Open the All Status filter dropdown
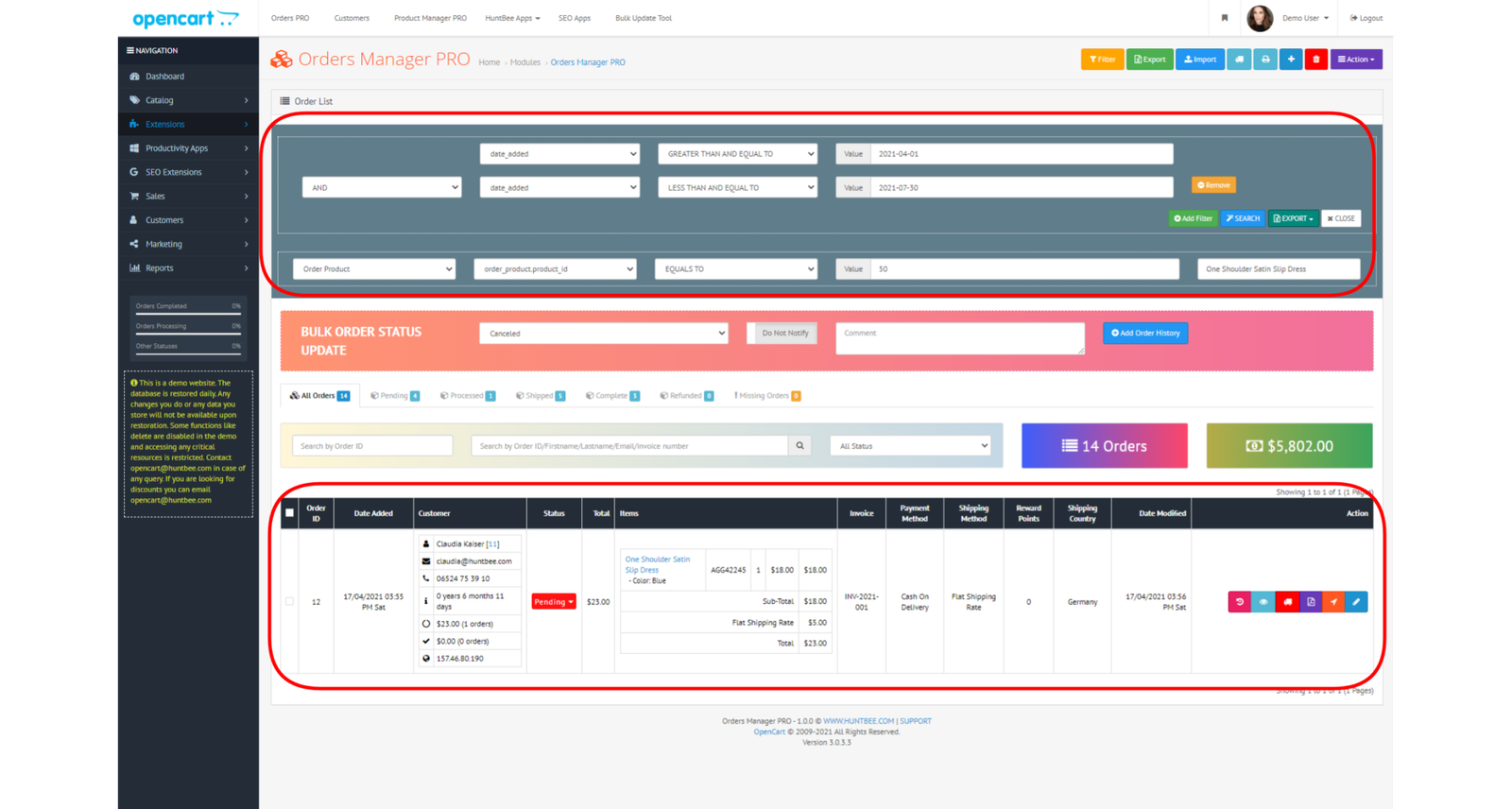Viewport: 1512px width, 809px height. [x=912, y=446]
